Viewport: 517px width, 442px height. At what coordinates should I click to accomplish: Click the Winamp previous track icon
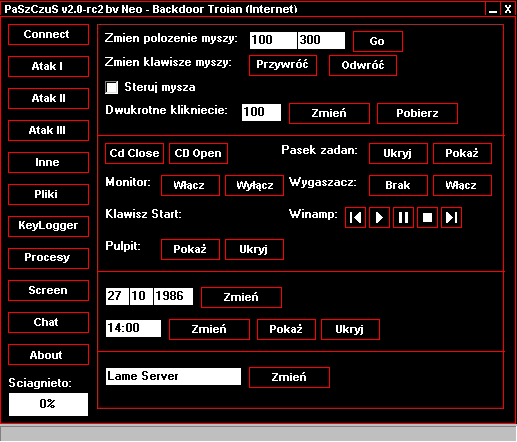[355, 218]
